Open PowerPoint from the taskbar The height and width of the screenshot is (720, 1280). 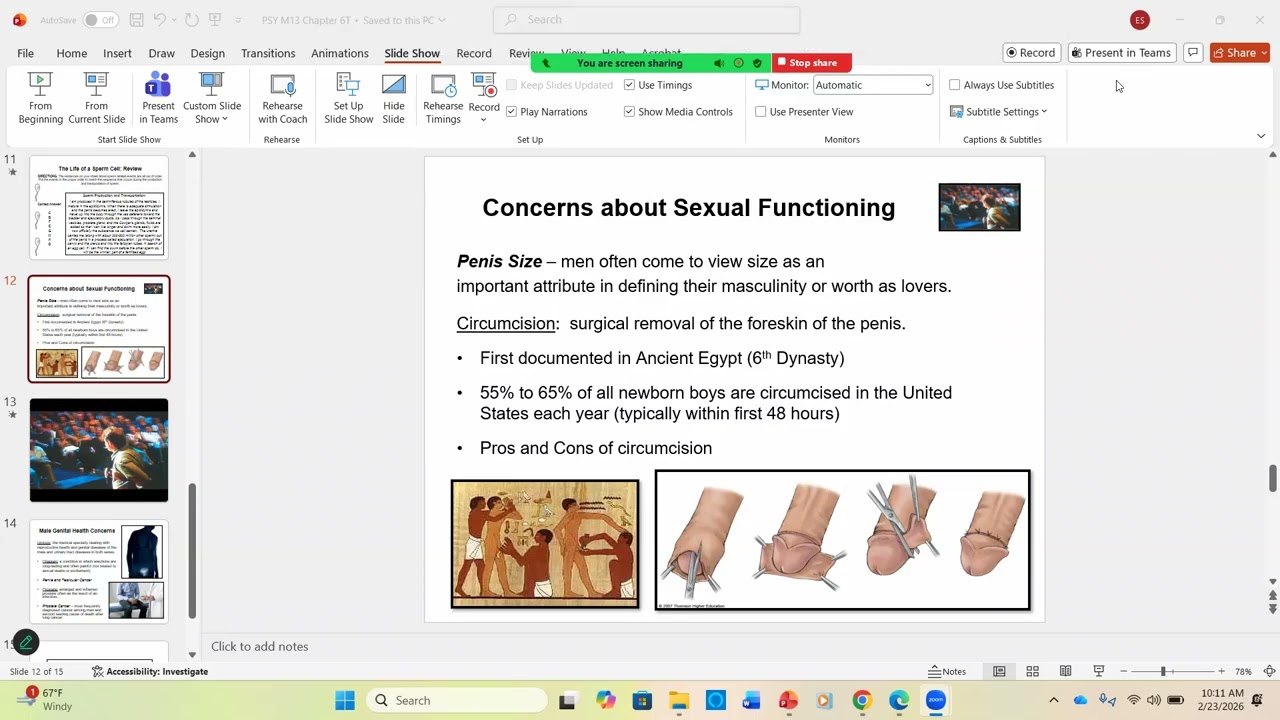pyautogui.click(x=788, y=700)
